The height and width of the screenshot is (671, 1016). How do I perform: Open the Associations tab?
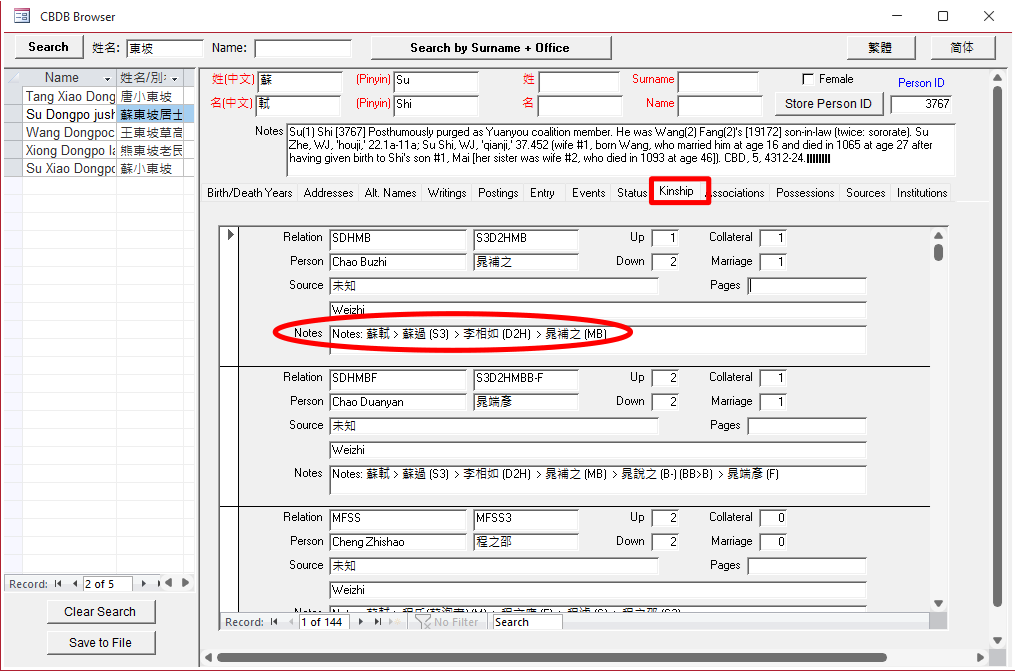click(736, 193)
